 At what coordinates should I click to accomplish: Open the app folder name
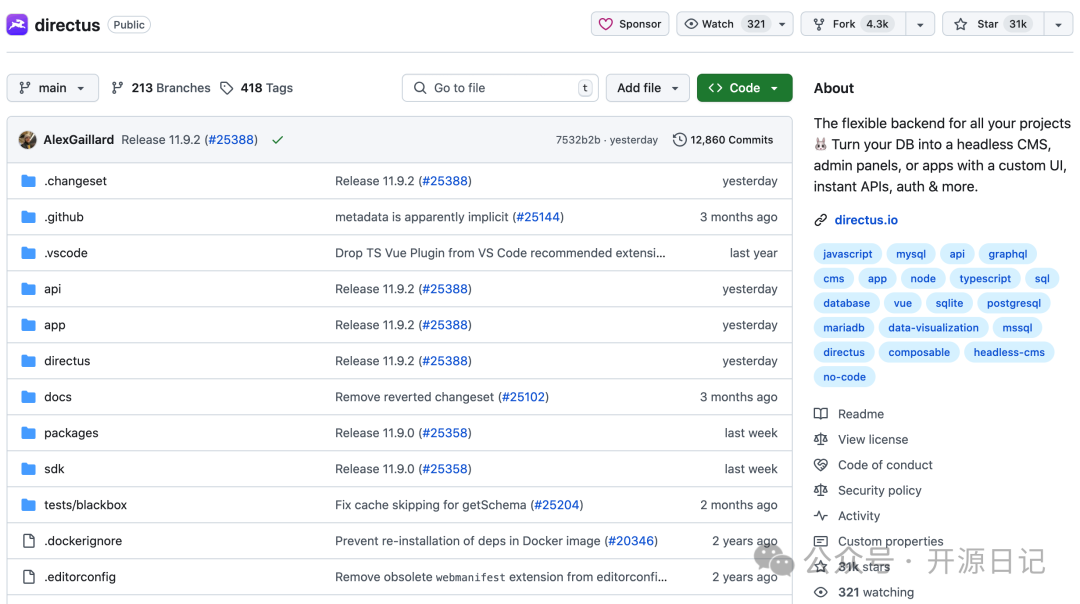(x=54, y=325)
